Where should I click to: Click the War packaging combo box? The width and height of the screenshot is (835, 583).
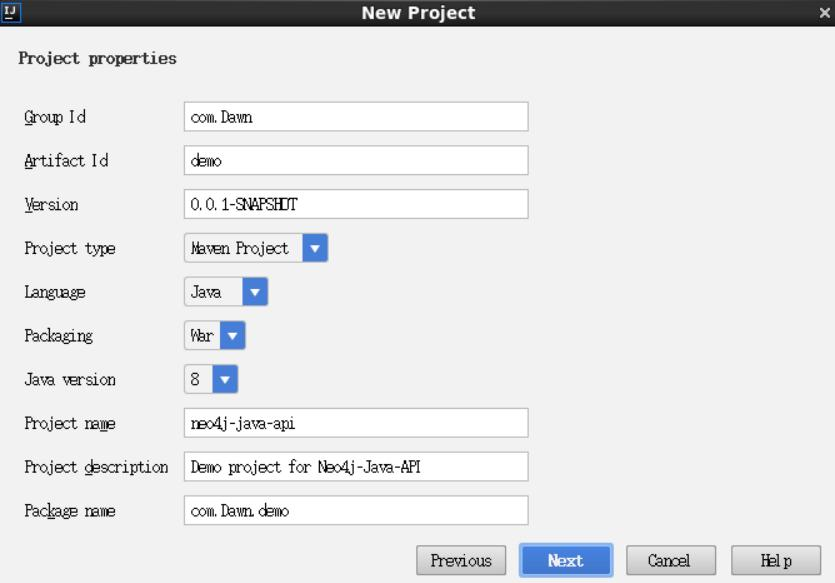coord(202,336)
